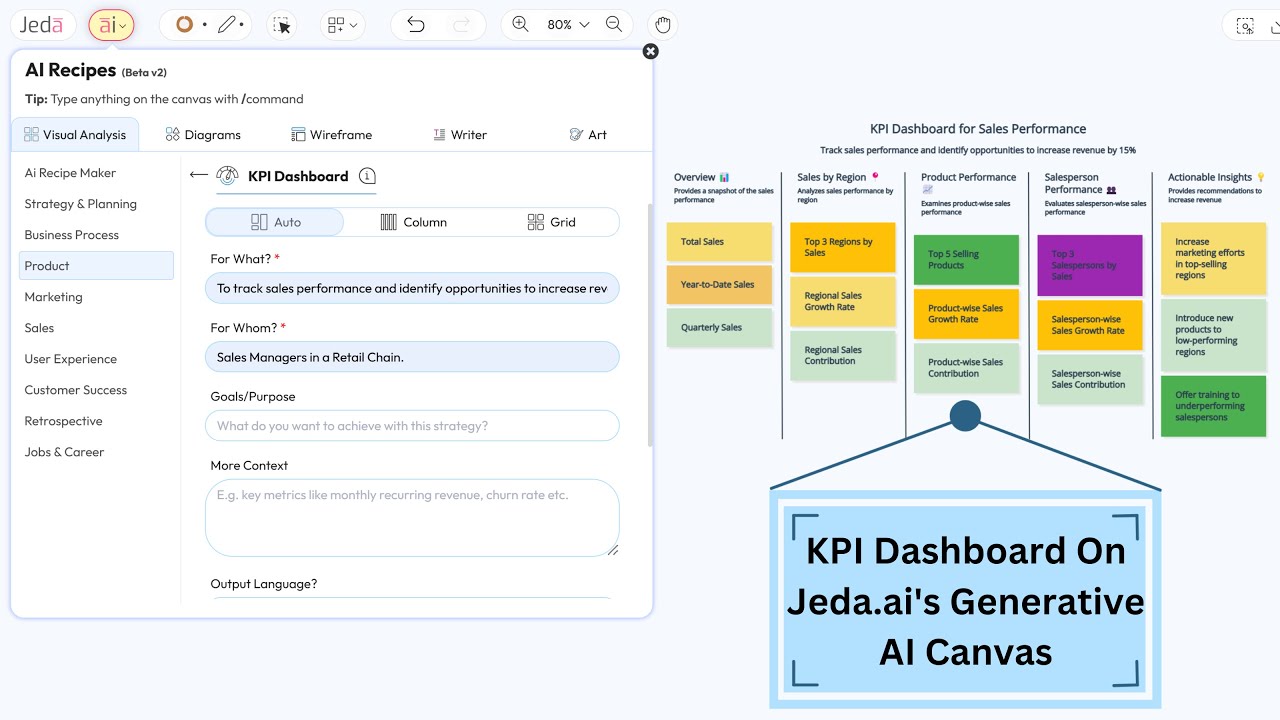Screen dimensions: 1280x720
Task: Choose the Auto layout option
Action: point(275,222)
